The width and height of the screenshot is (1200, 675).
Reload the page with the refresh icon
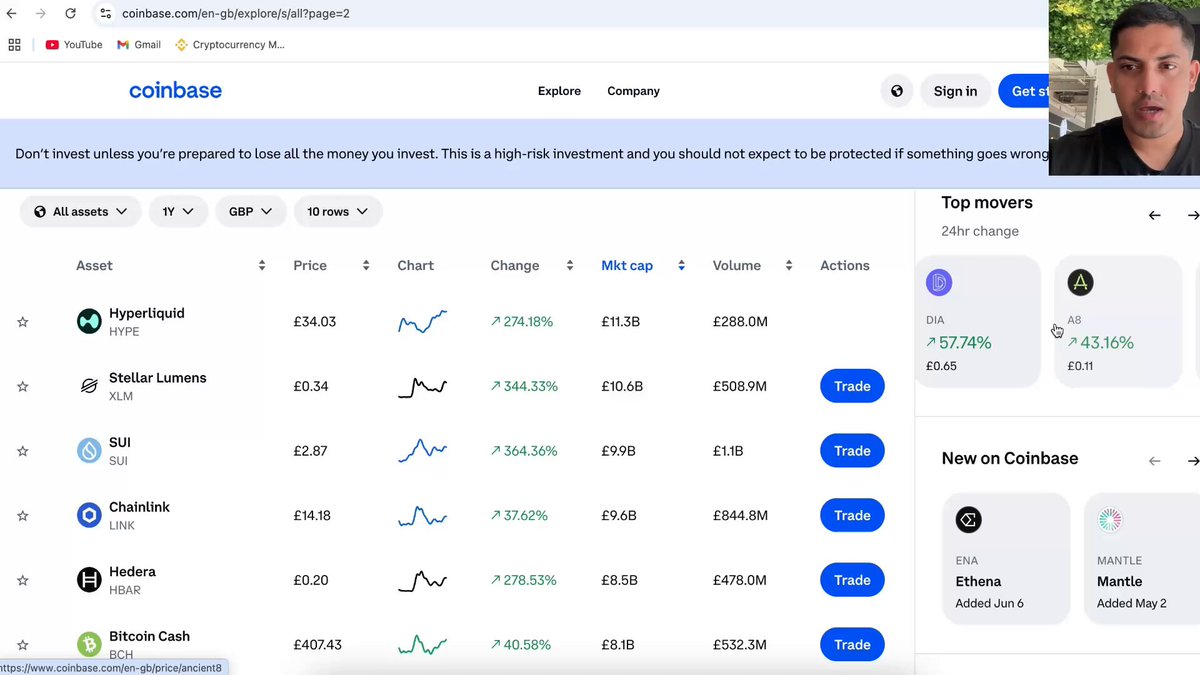tap(70, 13)
